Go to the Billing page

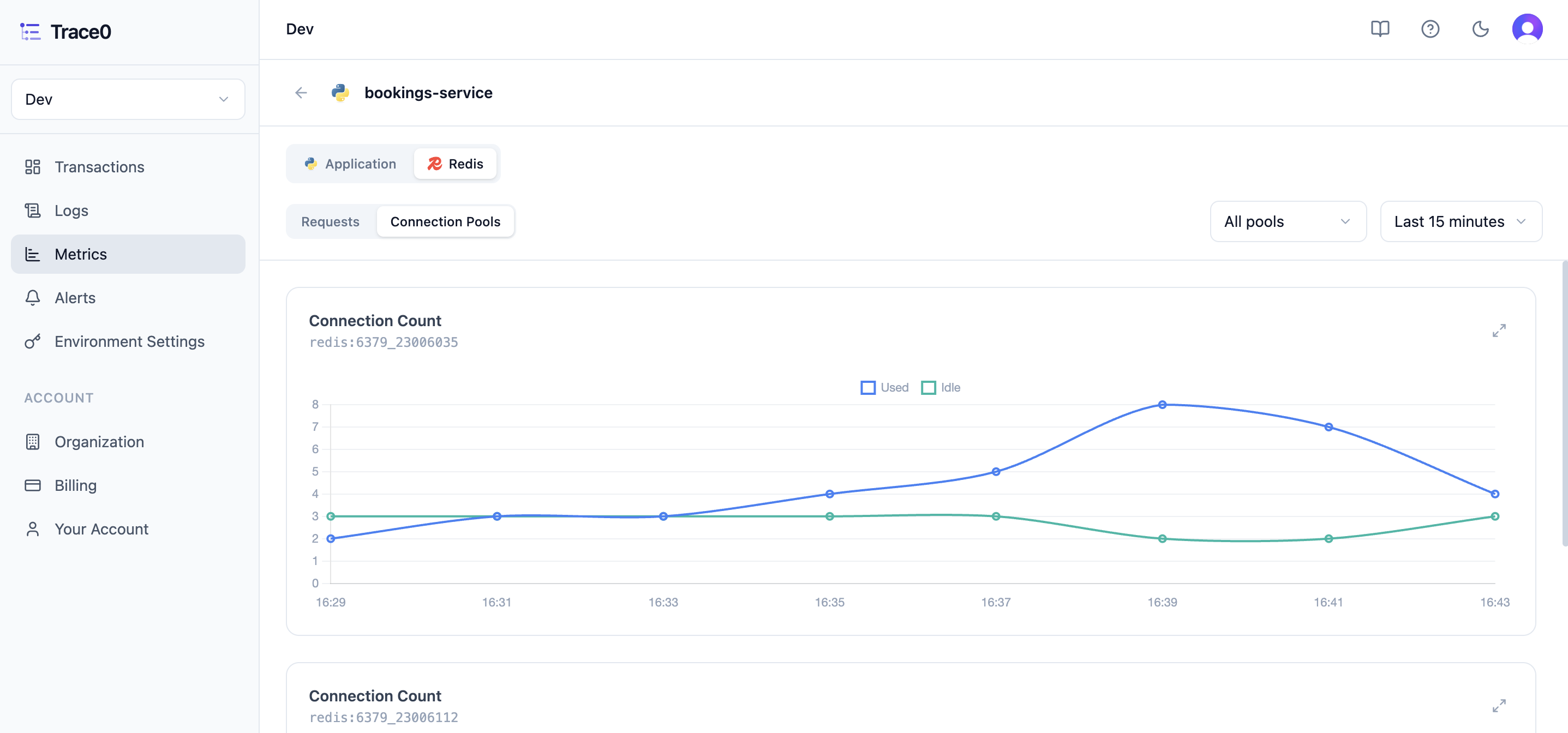(128, 485)
